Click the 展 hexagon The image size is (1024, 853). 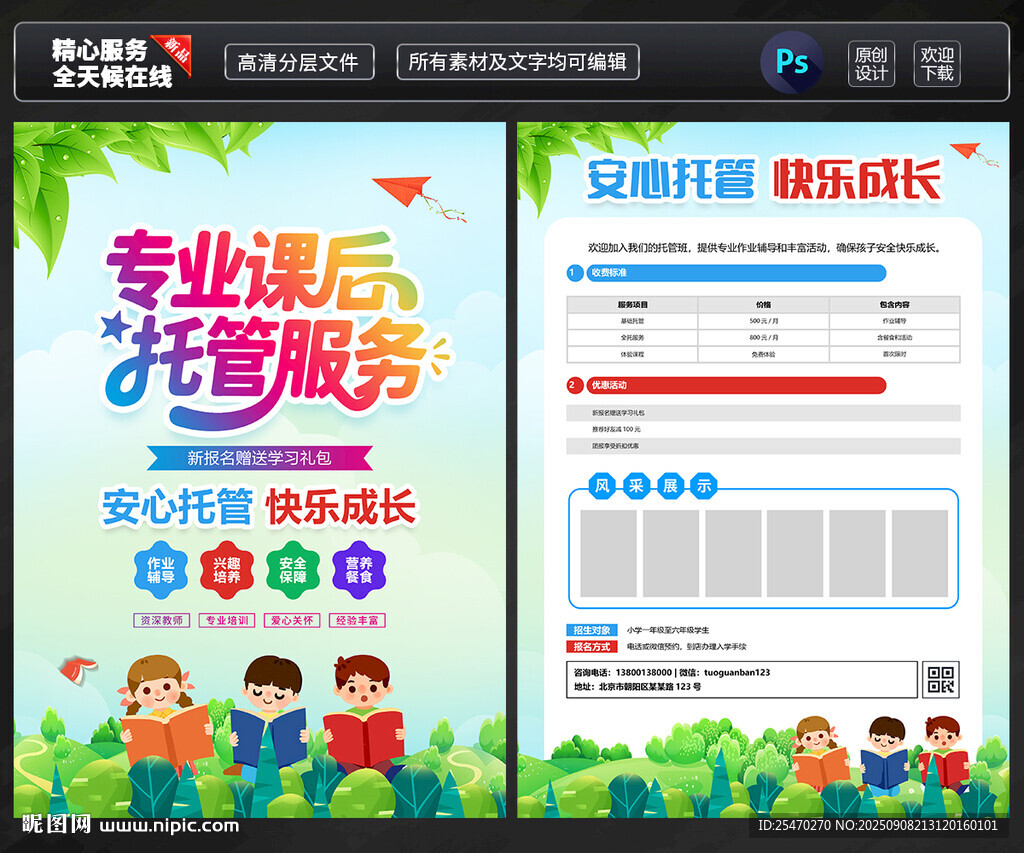[x=670, y=486]
